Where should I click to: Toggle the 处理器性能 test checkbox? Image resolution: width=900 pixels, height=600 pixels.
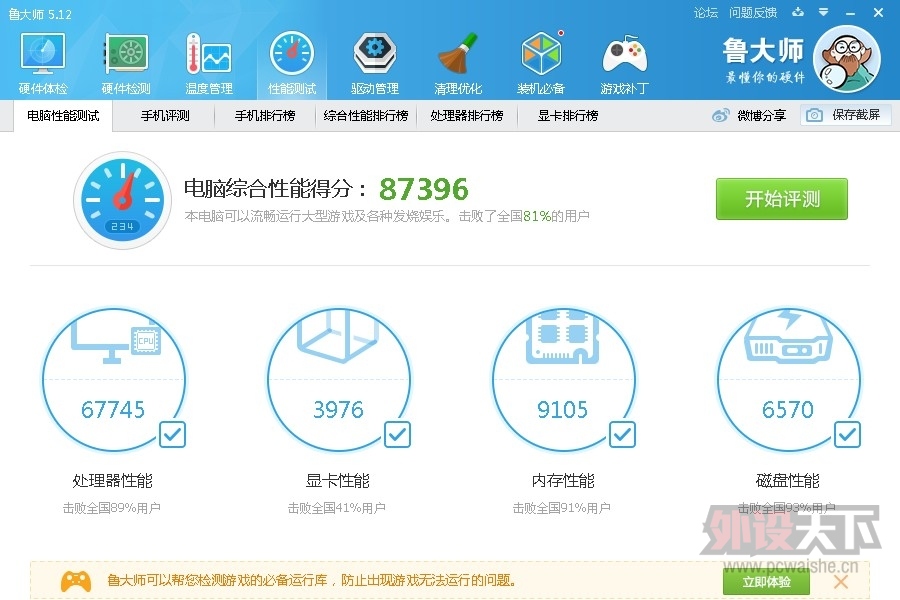[x=172, y=434]
